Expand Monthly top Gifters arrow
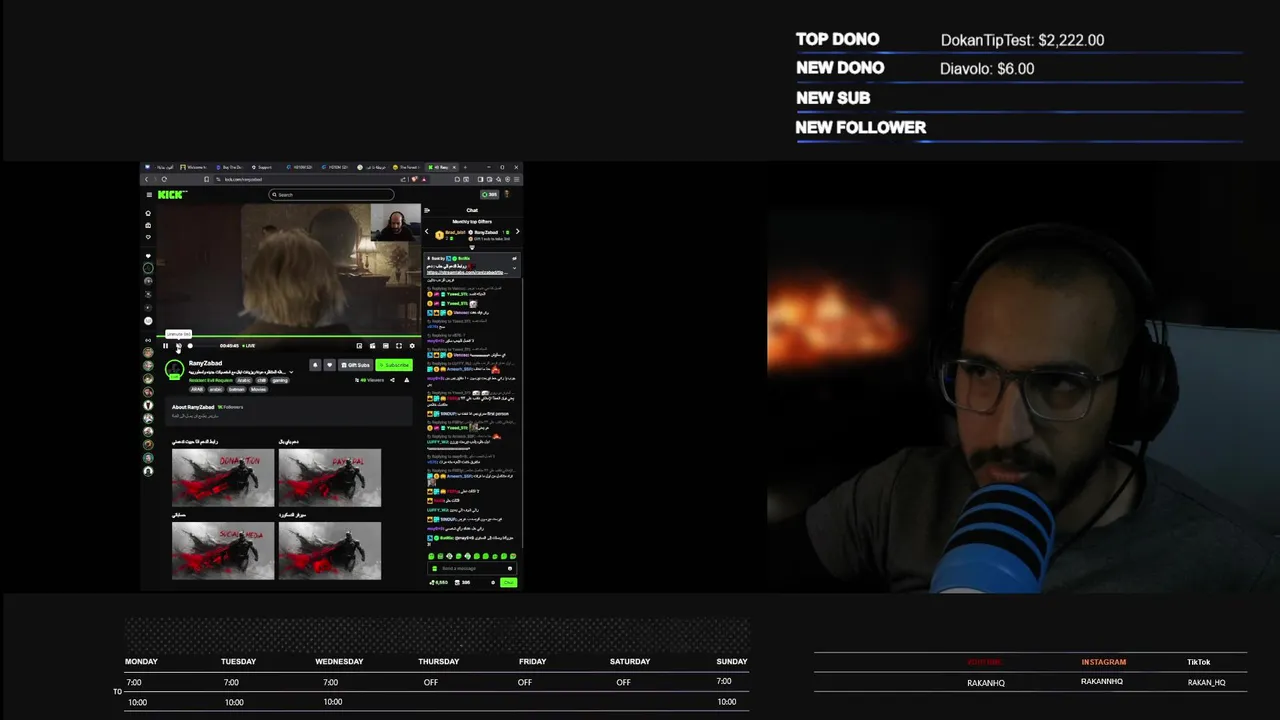 [472, 248]
